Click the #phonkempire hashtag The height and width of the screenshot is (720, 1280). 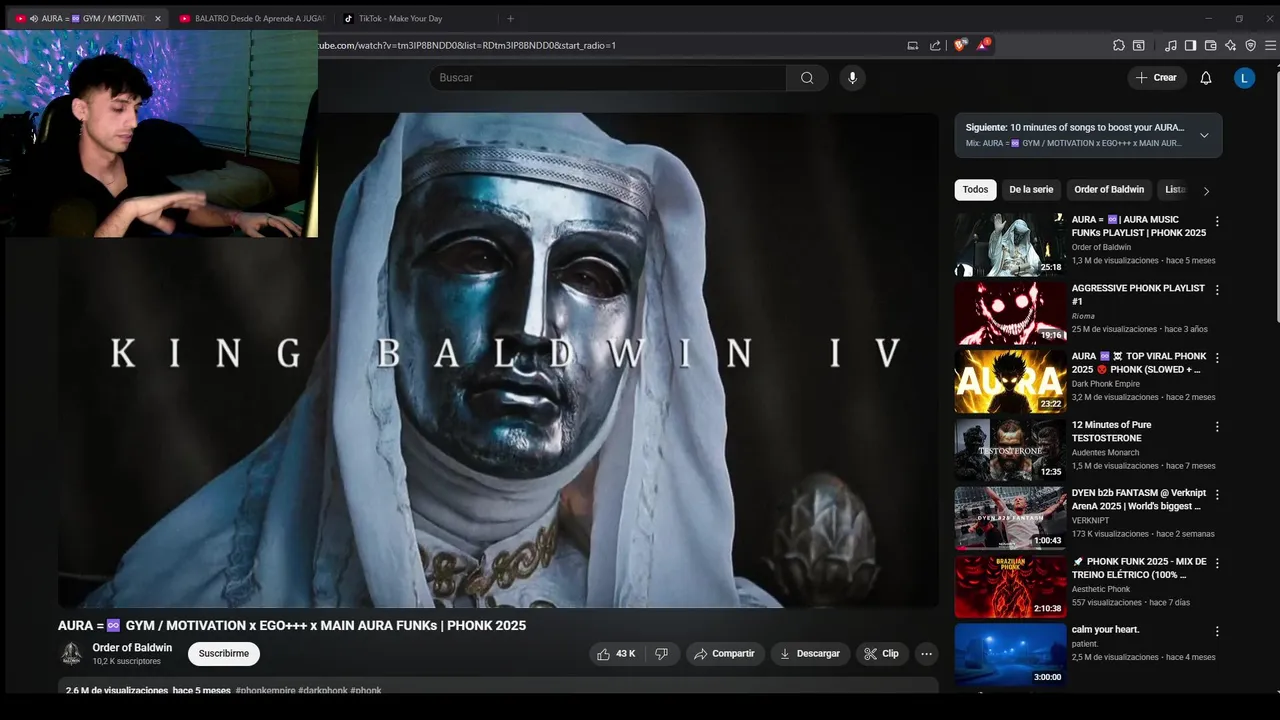[x=264, y=690]
